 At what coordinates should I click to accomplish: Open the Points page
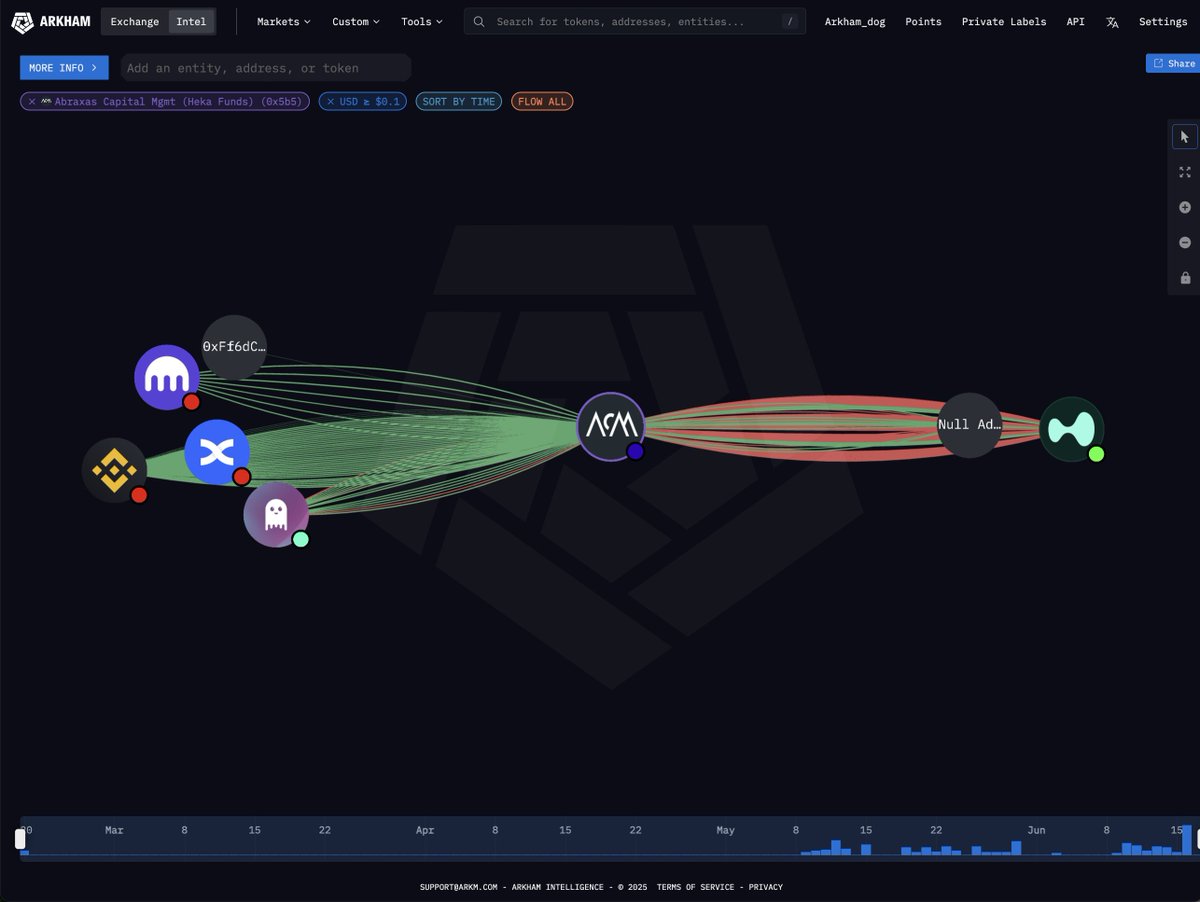[x=923, y=21]
